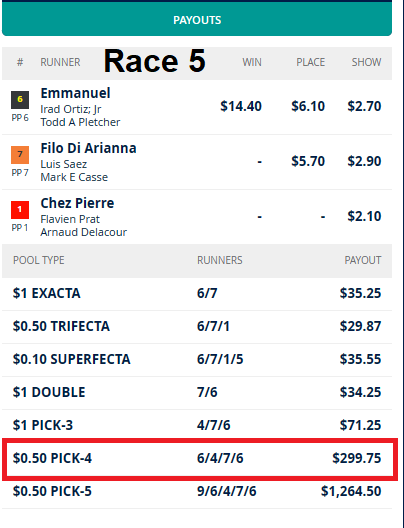Click the orange number 7 saddlecloth icon
The image size is (404, 528).
tap(20, 155)
